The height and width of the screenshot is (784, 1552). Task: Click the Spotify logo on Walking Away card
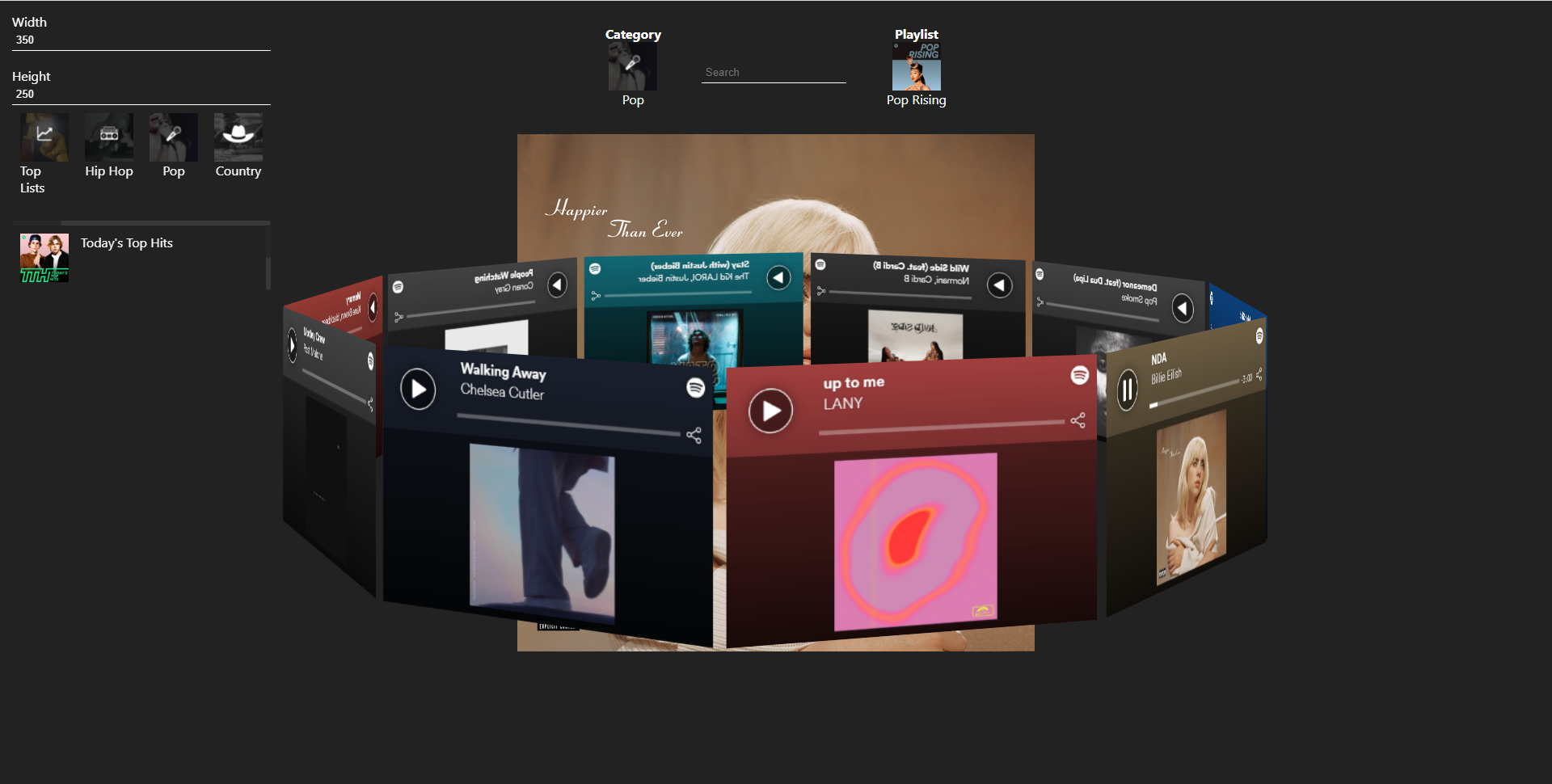click(x=696, y=388)
